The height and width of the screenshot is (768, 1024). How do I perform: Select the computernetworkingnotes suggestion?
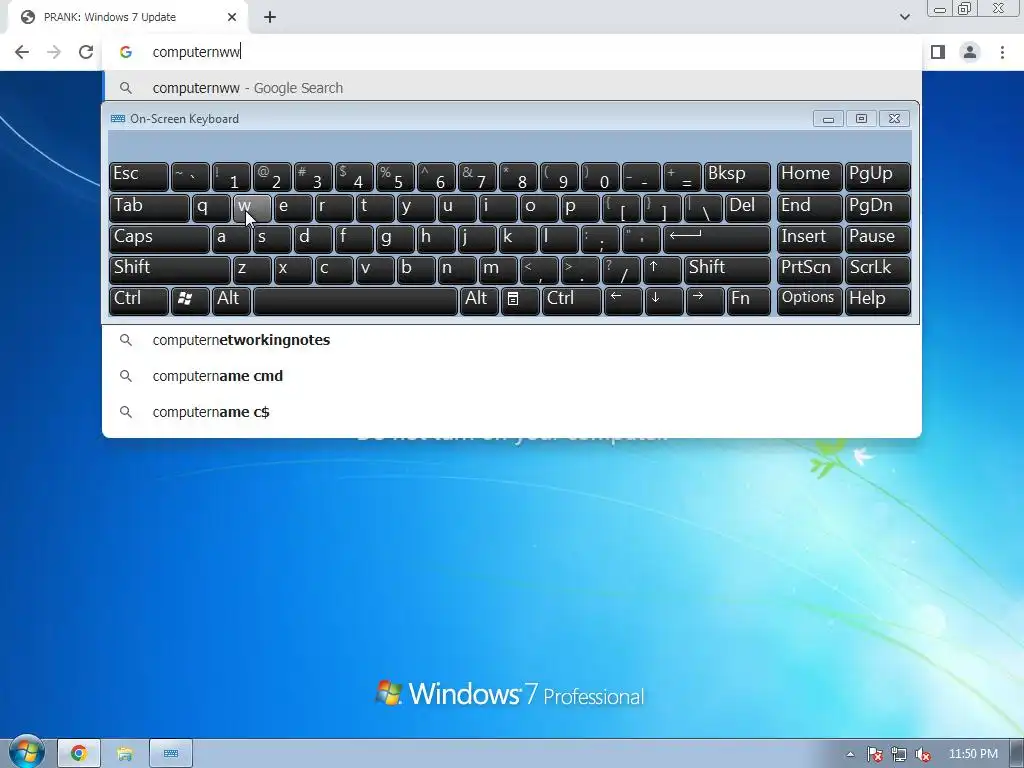(511, 340)
